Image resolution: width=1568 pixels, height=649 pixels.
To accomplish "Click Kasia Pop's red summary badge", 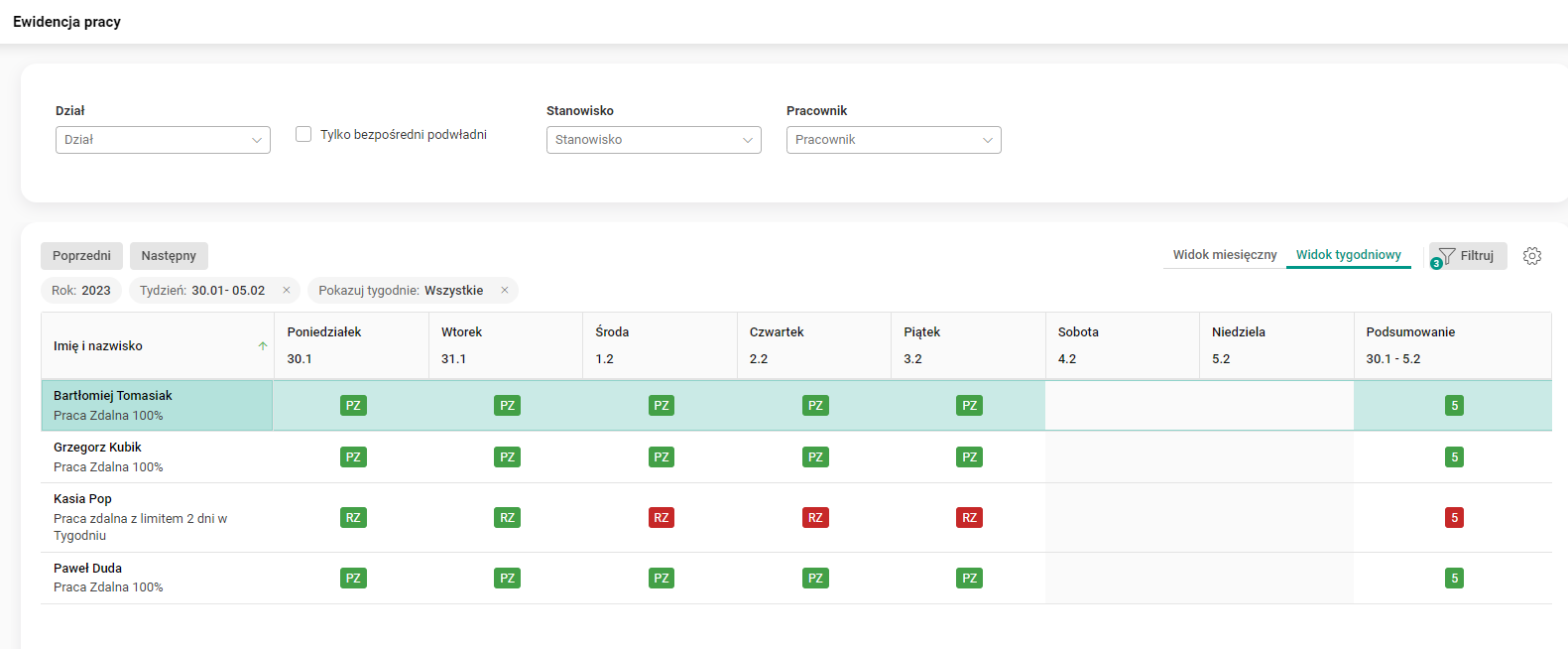I will 1454,518.
